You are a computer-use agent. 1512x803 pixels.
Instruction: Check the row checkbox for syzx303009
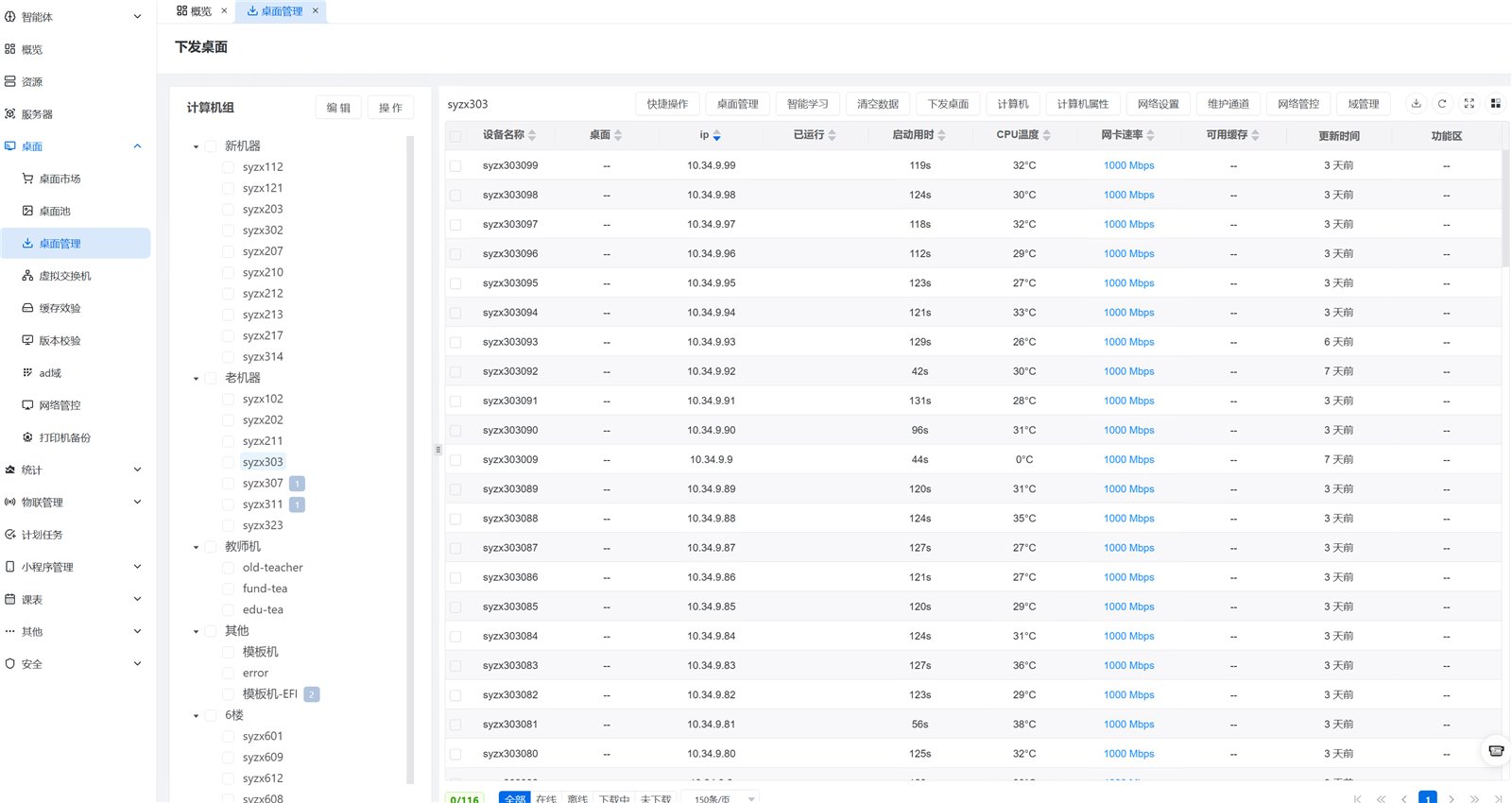tap(455, 460)
